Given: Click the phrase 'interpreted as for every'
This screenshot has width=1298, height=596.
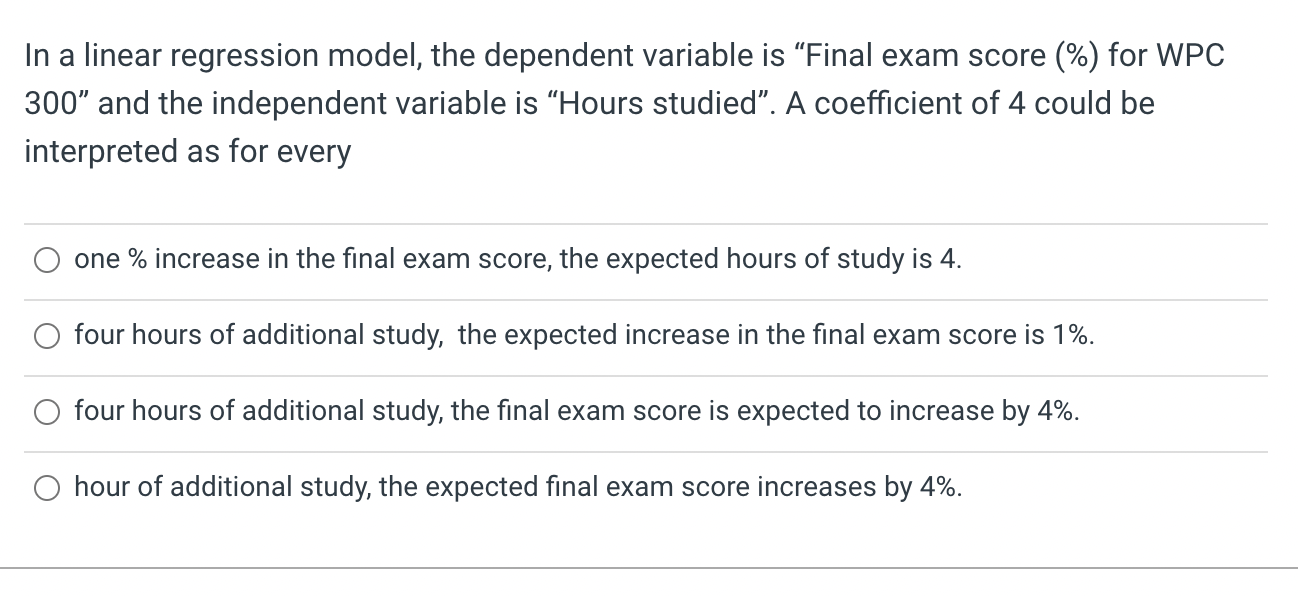Looking at the screenshot, I should click(186, 151).
